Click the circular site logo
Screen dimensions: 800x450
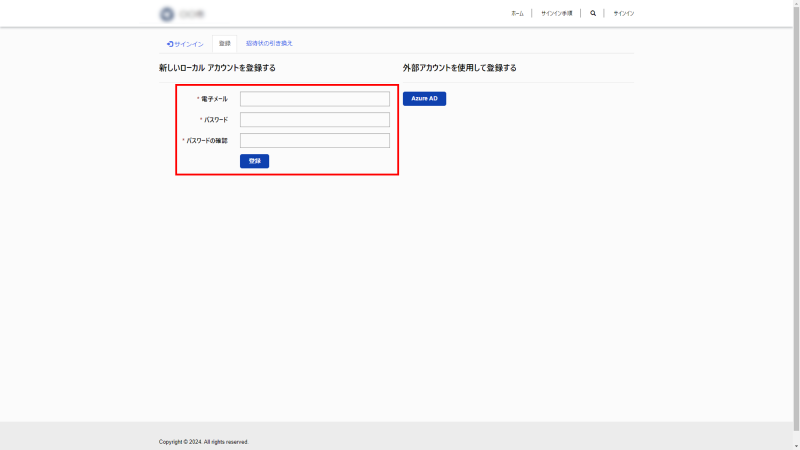point(166,14)
